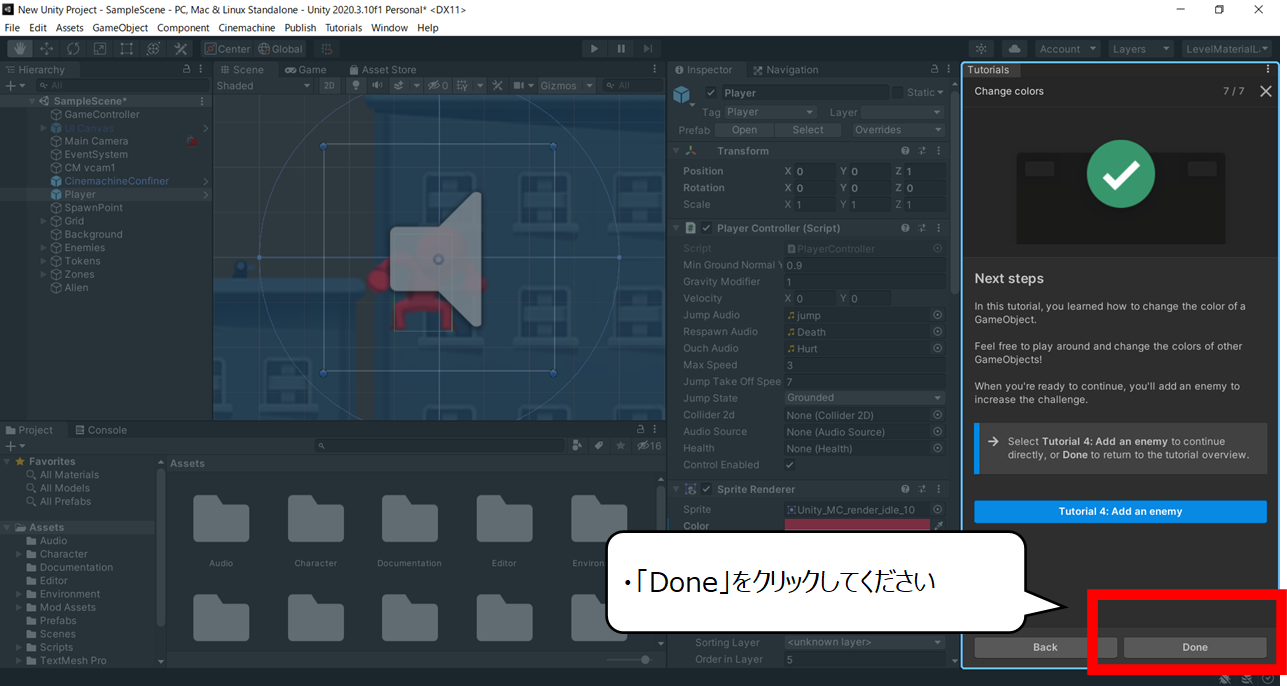Viewport: 1287px width, 686px height.
Task: Toggle scene lighting lightbulb icon
Action: [355, 85]
